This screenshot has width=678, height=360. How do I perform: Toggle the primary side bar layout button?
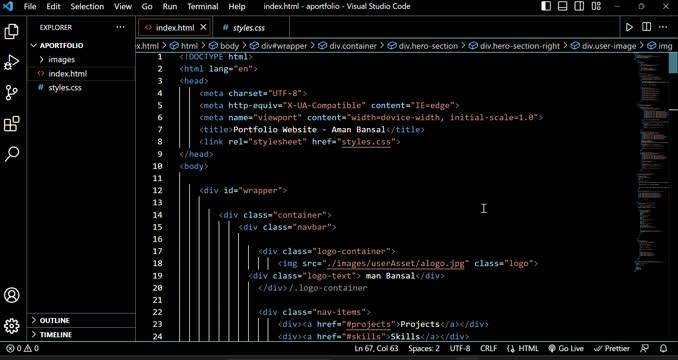[546, 6]
